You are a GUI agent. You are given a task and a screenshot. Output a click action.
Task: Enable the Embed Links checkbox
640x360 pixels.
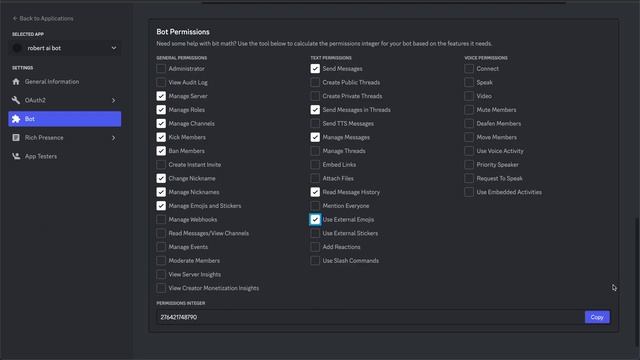click(x=315, y=164)
